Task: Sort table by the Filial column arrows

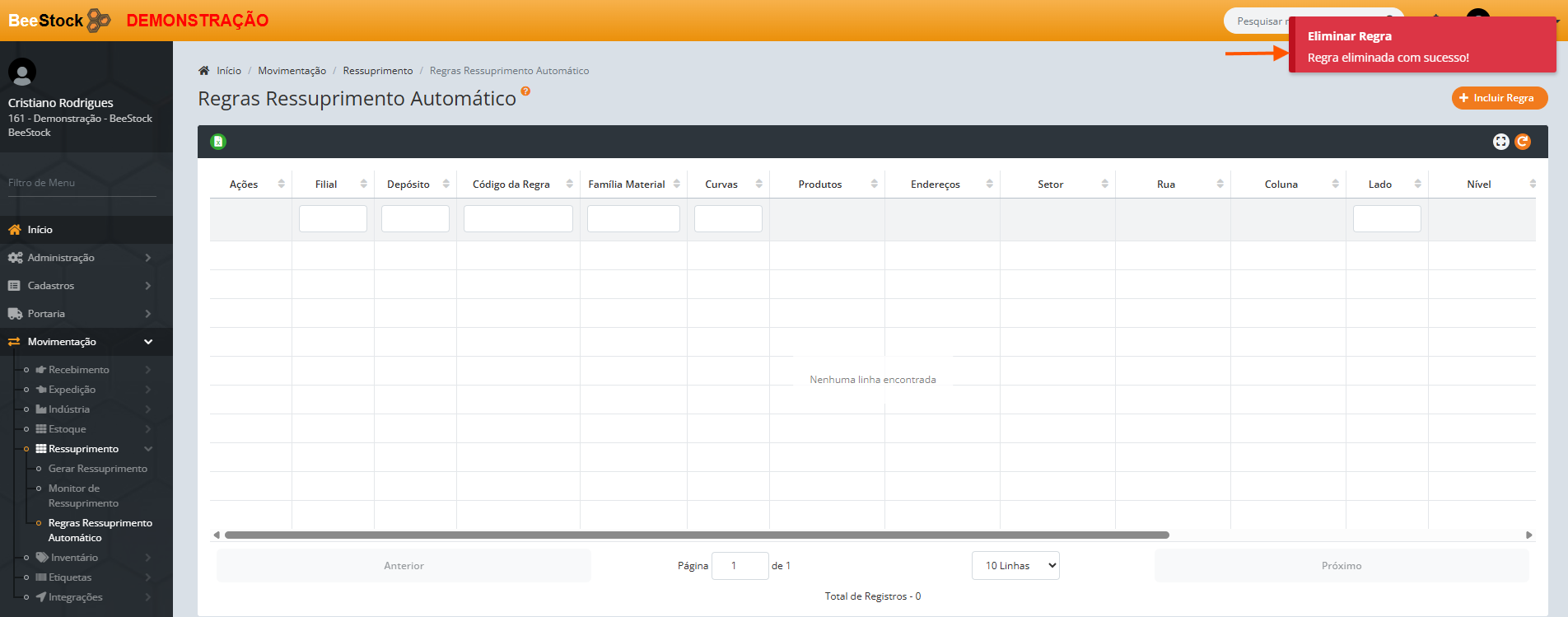Action: pyautogui.click(x=363, y=184)
